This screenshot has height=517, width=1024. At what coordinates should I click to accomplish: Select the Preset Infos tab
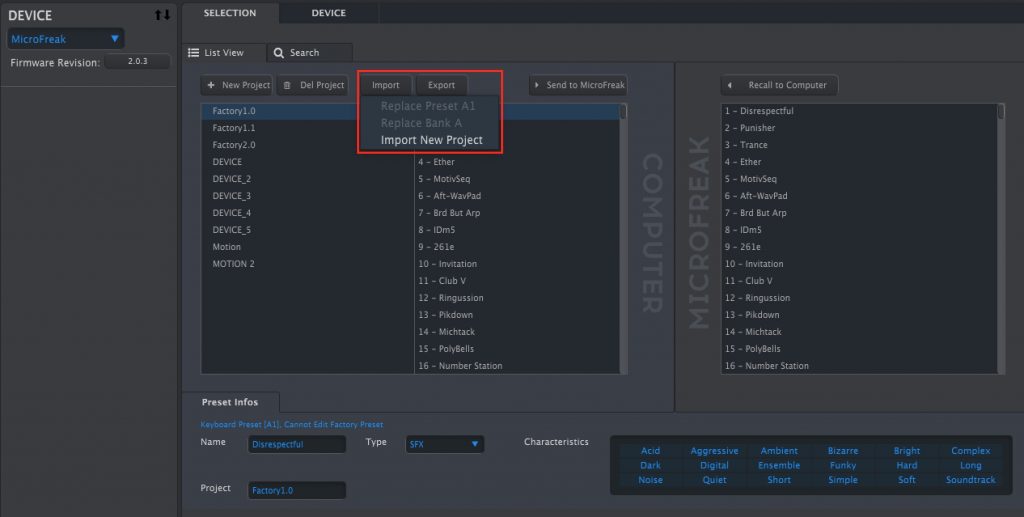click(230, 402)
